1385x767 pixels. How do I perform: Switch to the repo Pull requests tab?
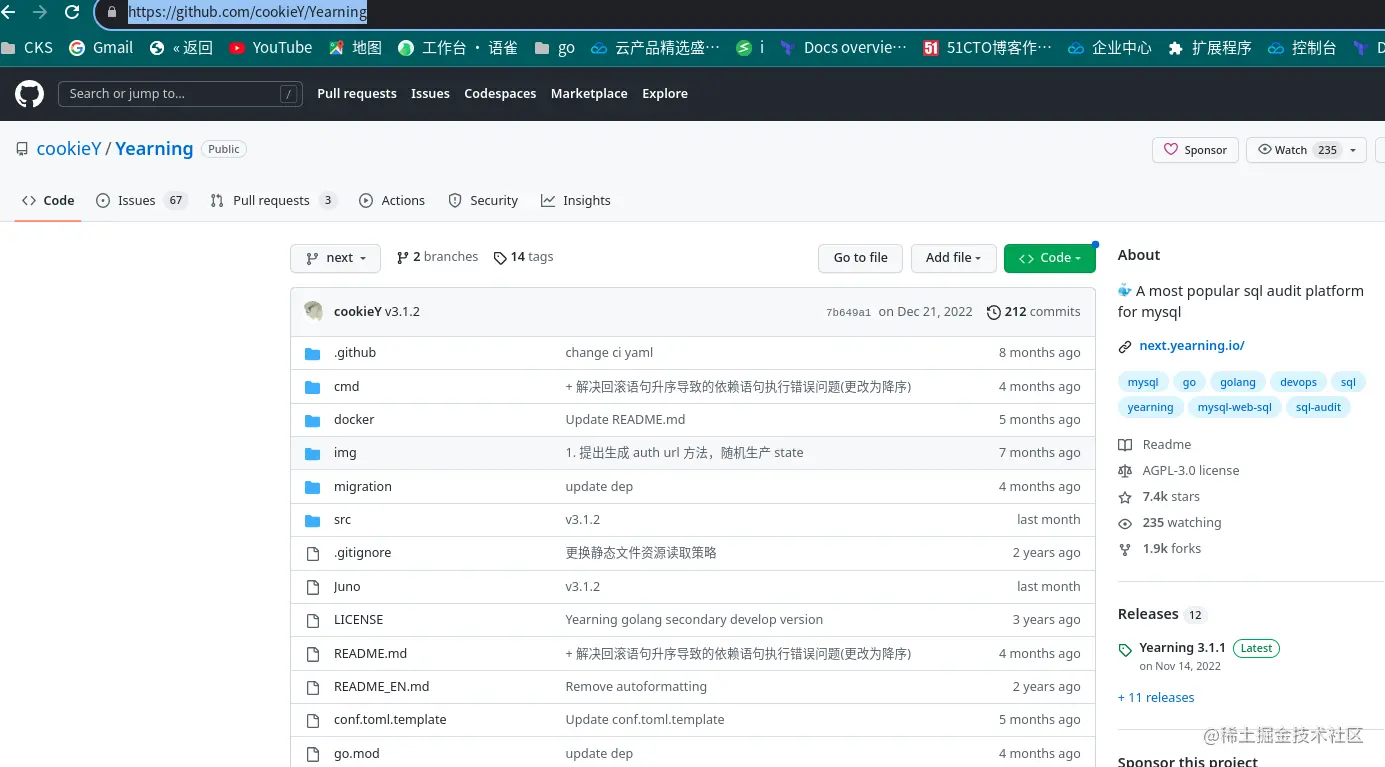pyautogui.click(x=273, y=201)
